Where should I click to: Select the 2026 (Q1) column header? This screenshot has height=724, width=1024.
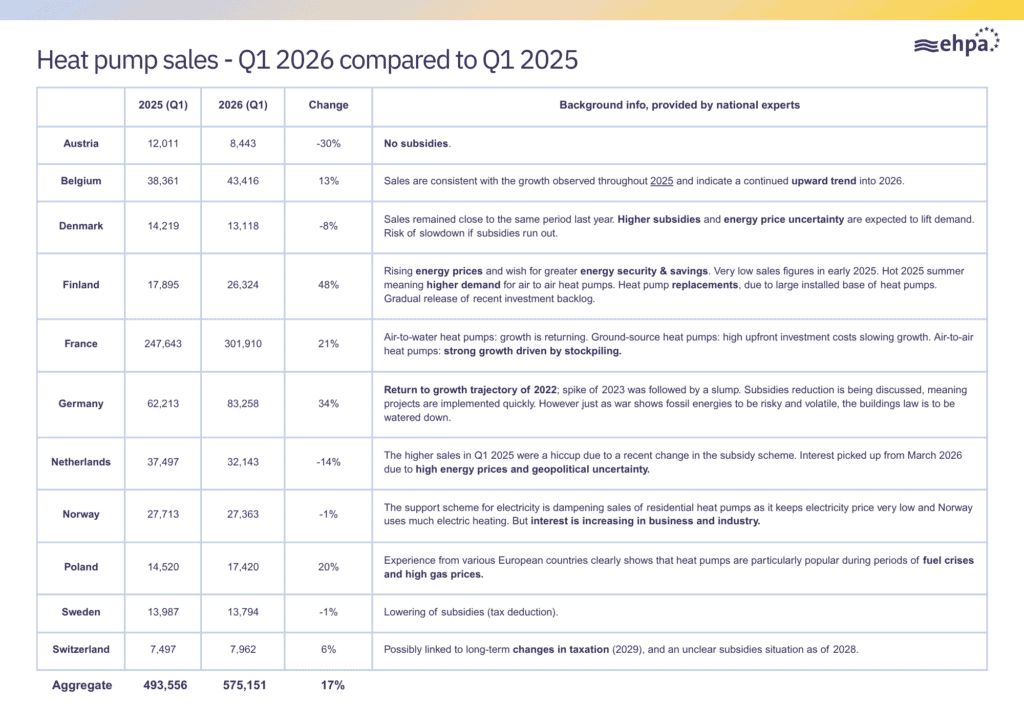tap(243, 105)
